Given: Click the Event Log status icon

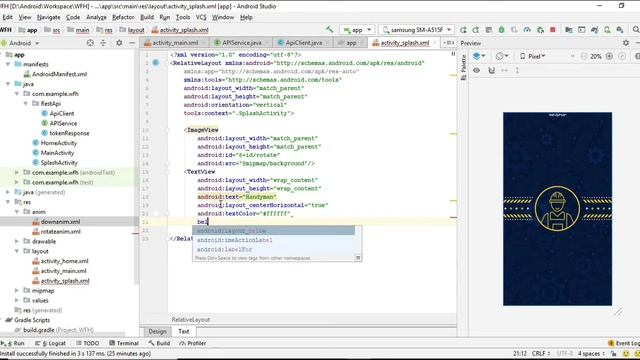Looking at the screenshot, I should click(x=623, y=343).
